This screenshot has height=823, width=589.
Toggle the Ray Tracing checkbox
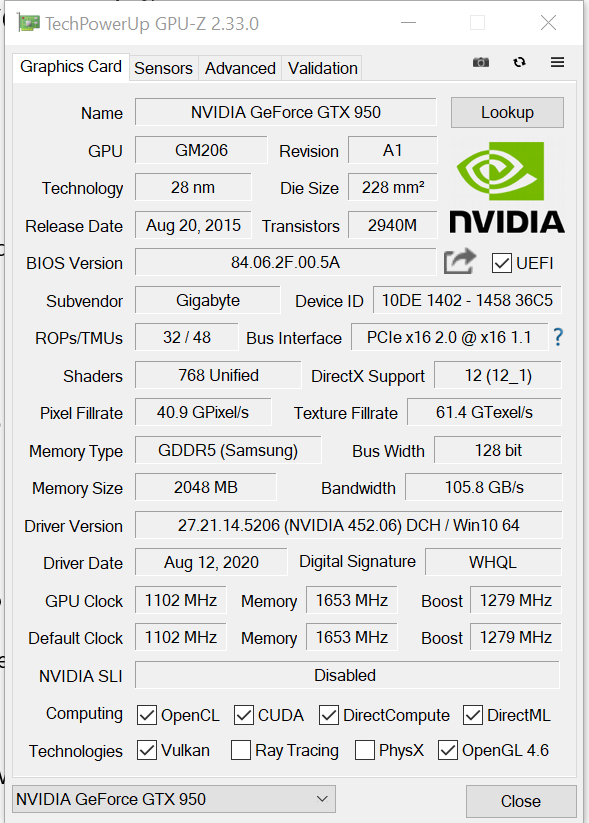(x=241, y=750)
